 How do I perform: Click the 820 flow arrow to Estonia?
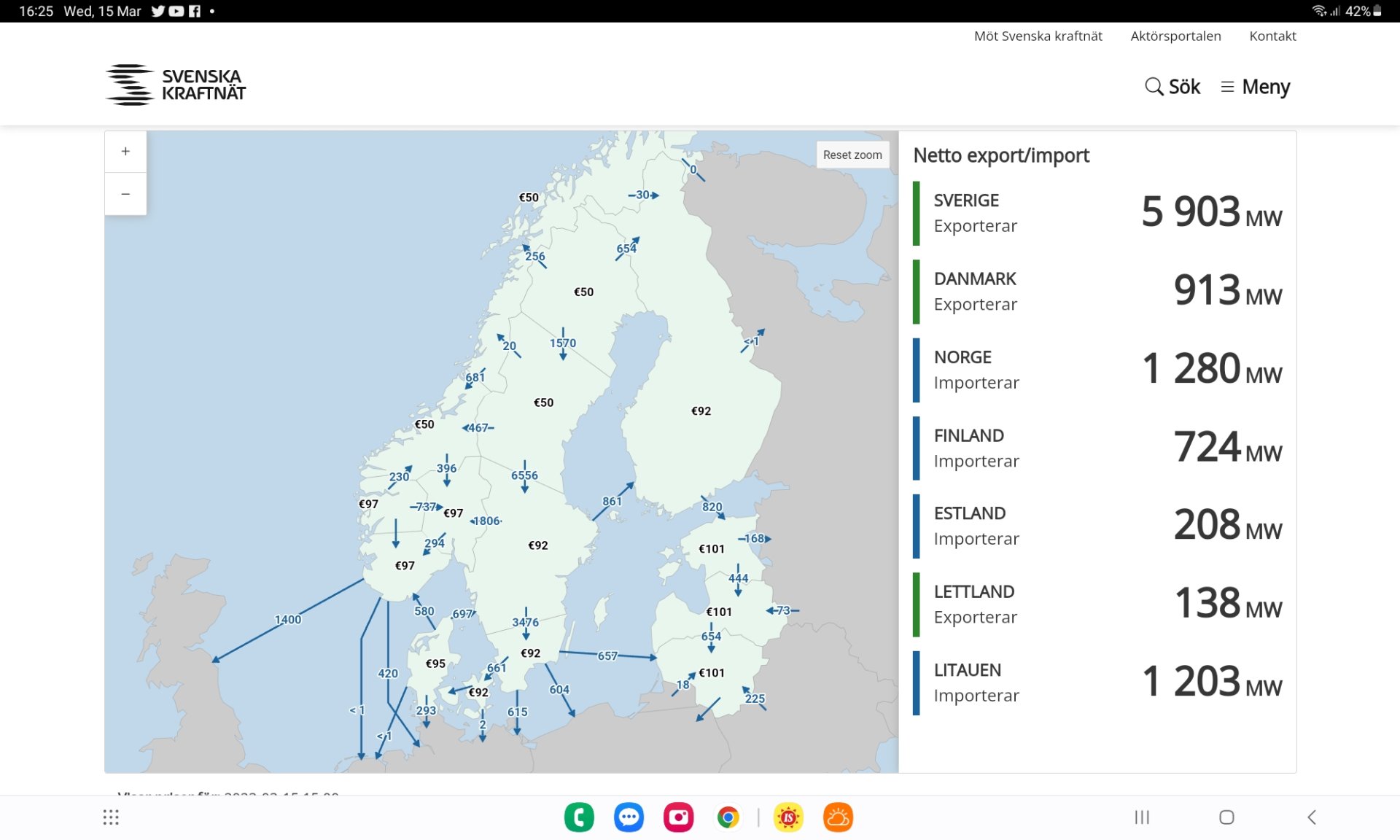click(x=712, y=507)
